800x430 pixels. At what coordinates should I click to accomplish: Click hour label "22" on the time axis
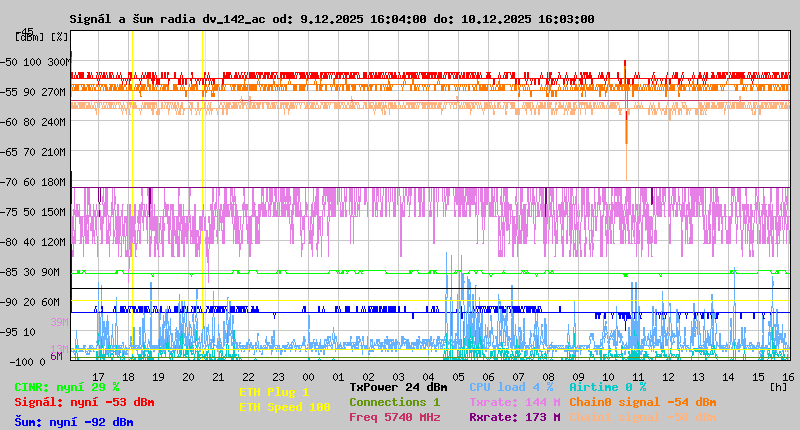[248, 377]
